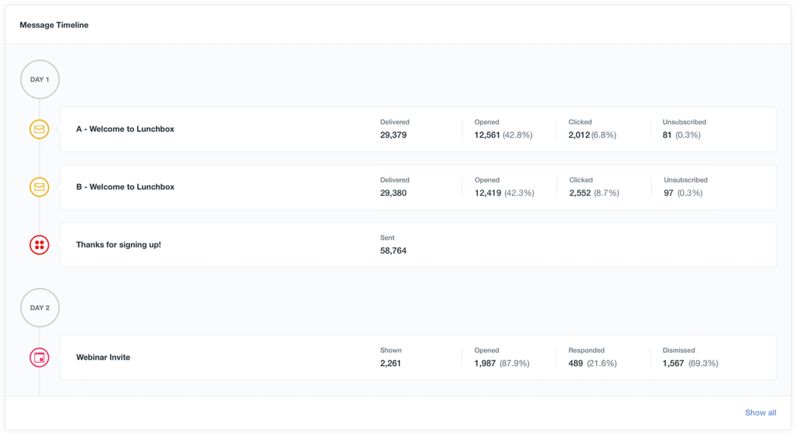Click the email icon for A - Welcome to Lunchbox
800x435 pixels.
click(39, 129)
